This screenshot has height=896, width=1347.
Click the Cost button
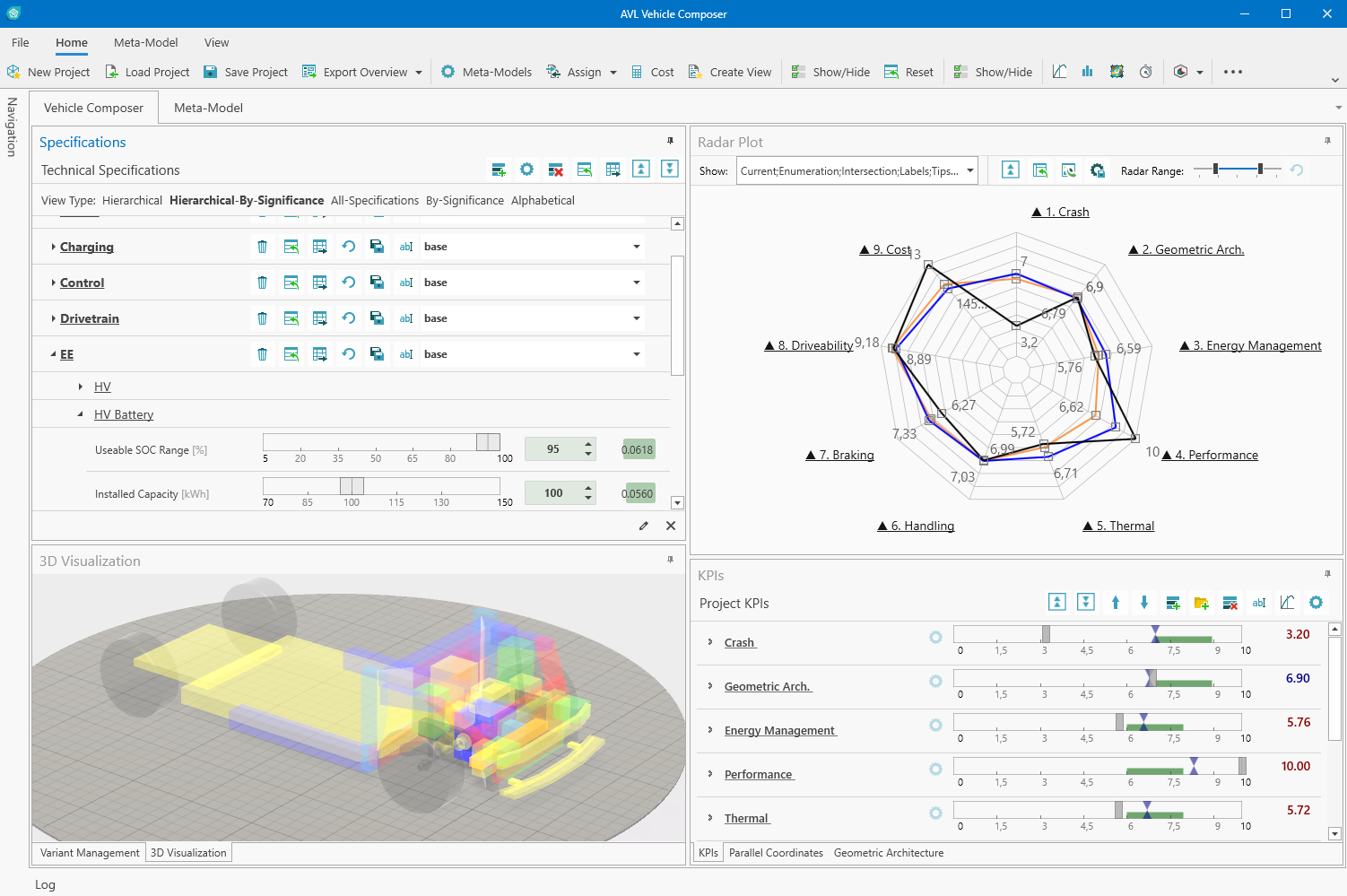coord(652,72)
